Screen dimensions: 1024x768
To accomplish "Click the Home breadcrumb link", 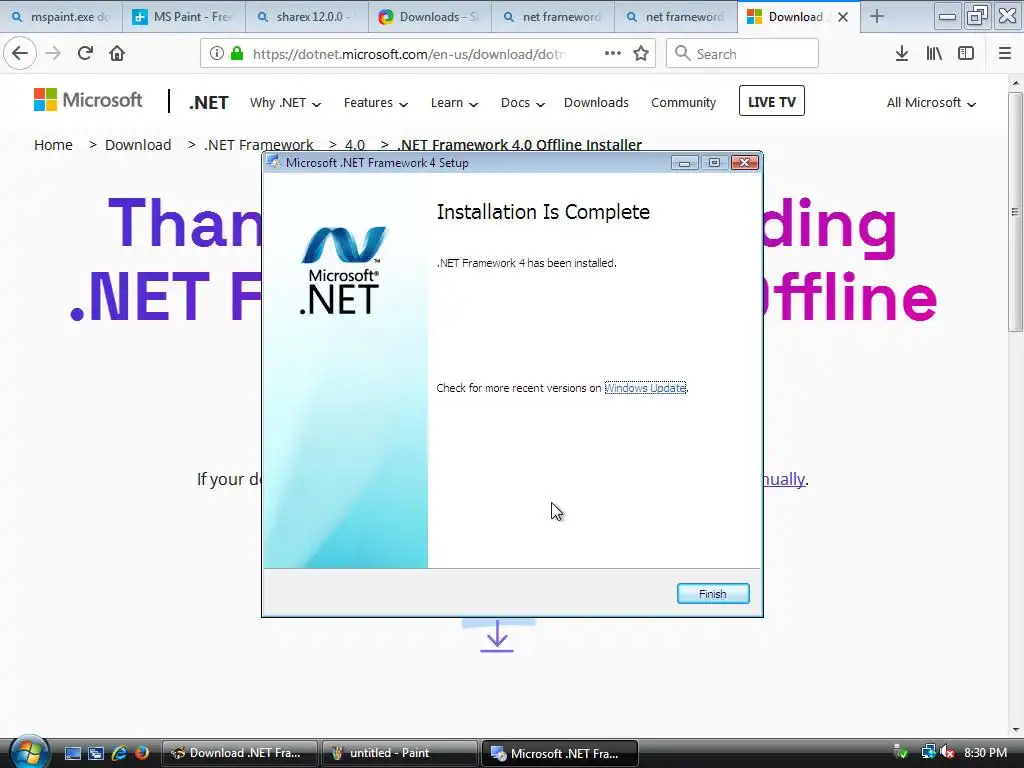I will [x=54, y=145].
